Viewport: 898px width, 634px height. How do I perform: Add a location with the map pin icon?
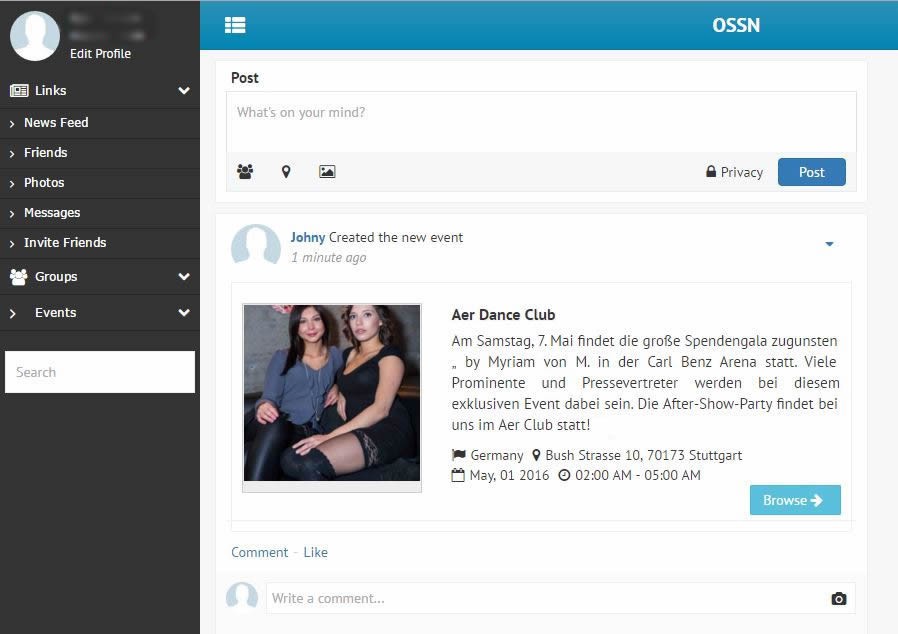pos(286,171)
